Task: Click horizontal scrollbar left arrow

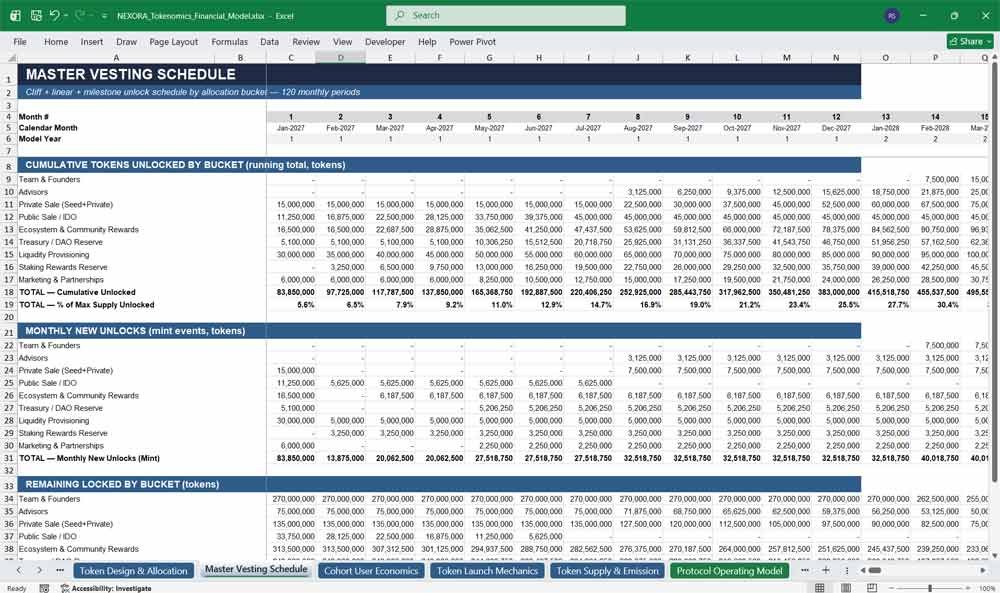Action: [863, 571]
